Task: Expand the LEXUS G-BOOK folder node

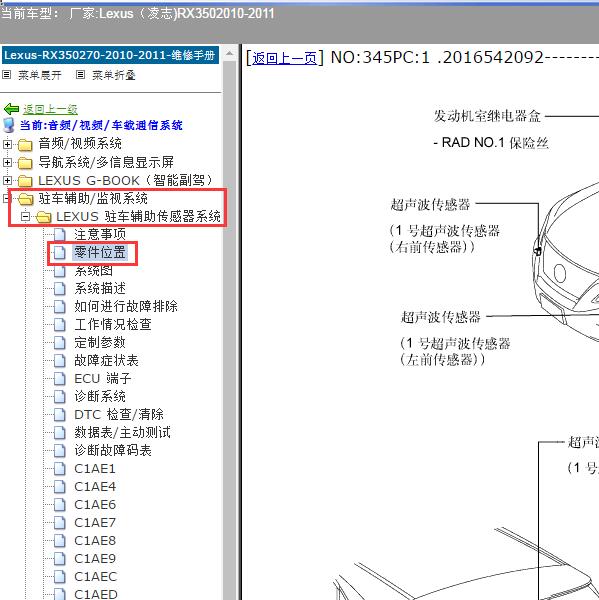Action: (x=7, y=180)
